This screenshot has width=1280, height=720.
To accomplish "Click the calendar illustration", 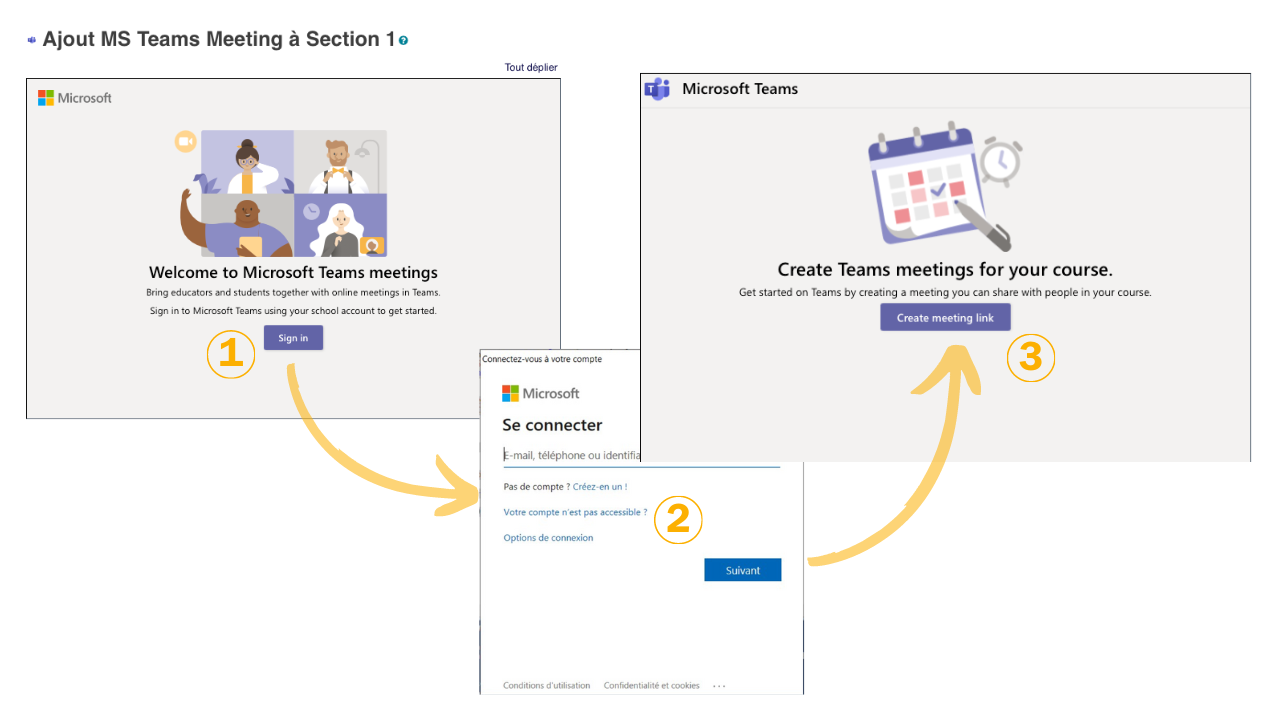I will [943, 188].
